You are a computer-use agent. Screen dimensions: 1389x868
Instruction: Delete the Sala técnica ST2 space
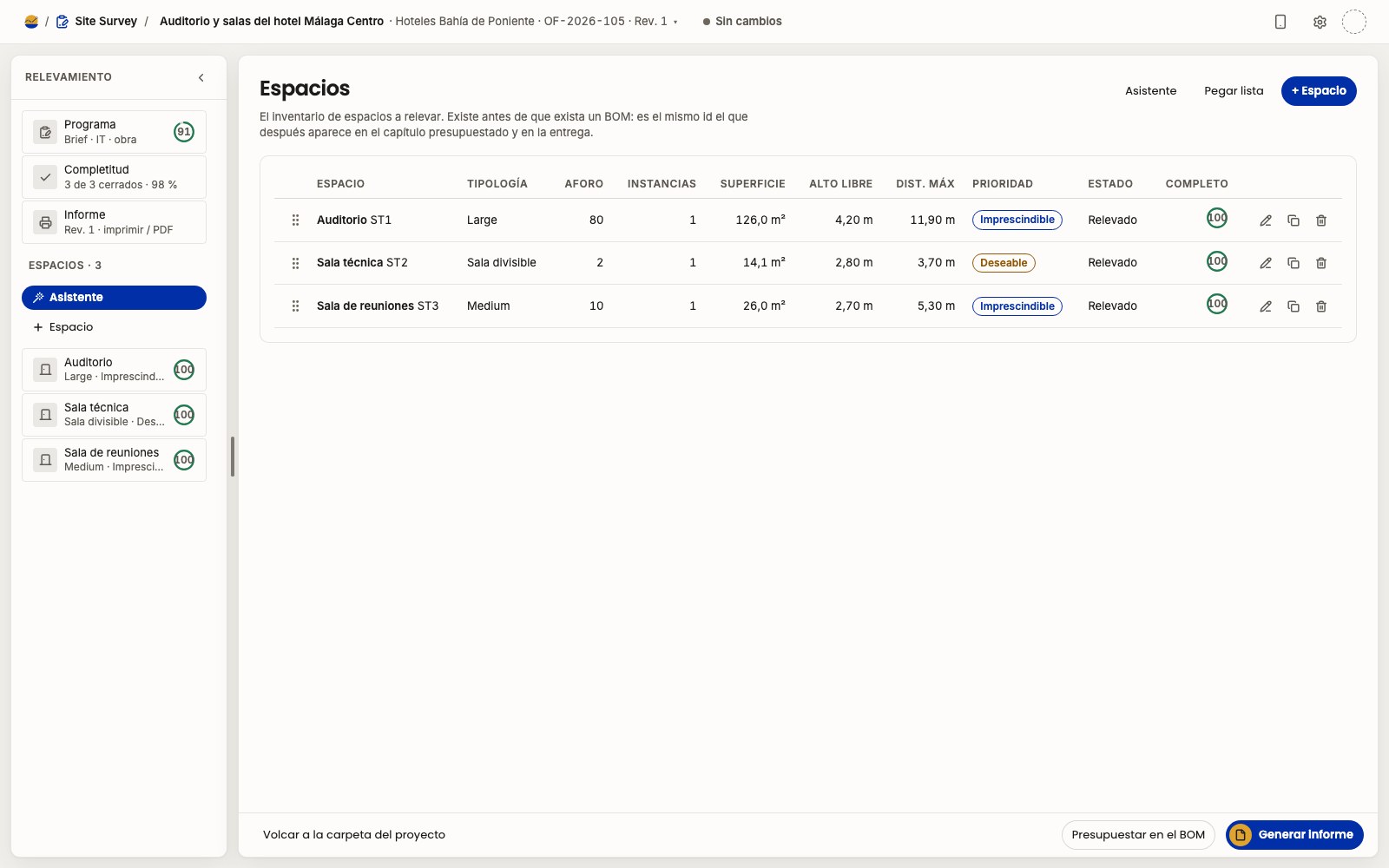[1321, 263]
